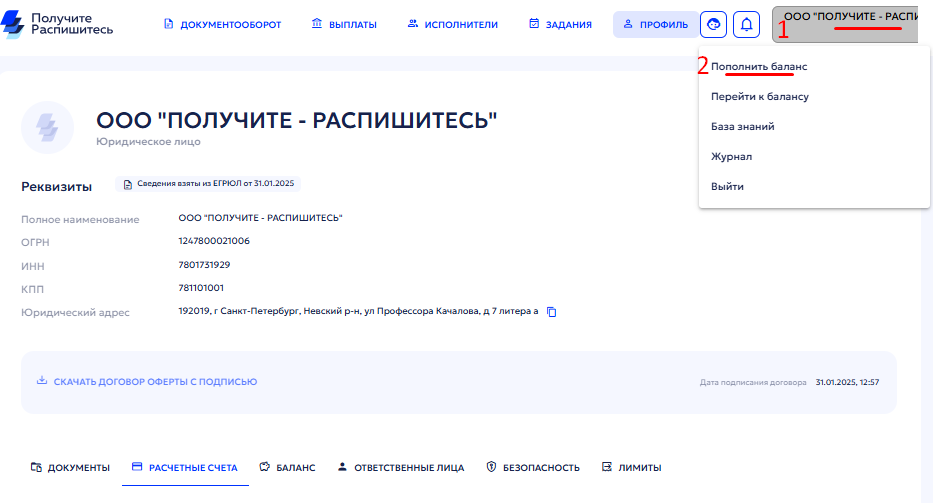Open the Исполнители section
The image size is (933, 503).
452,24
